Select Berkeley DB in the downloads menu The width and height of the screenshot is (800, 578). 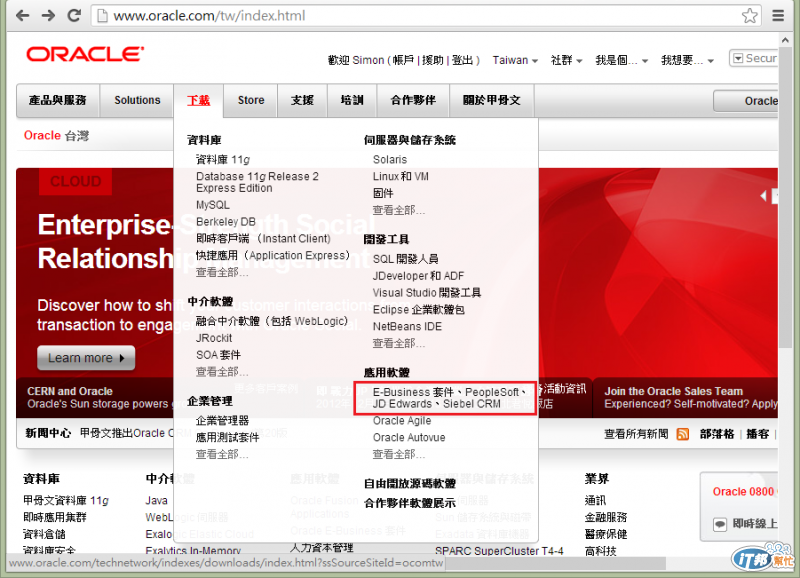[x=226, y=222]
